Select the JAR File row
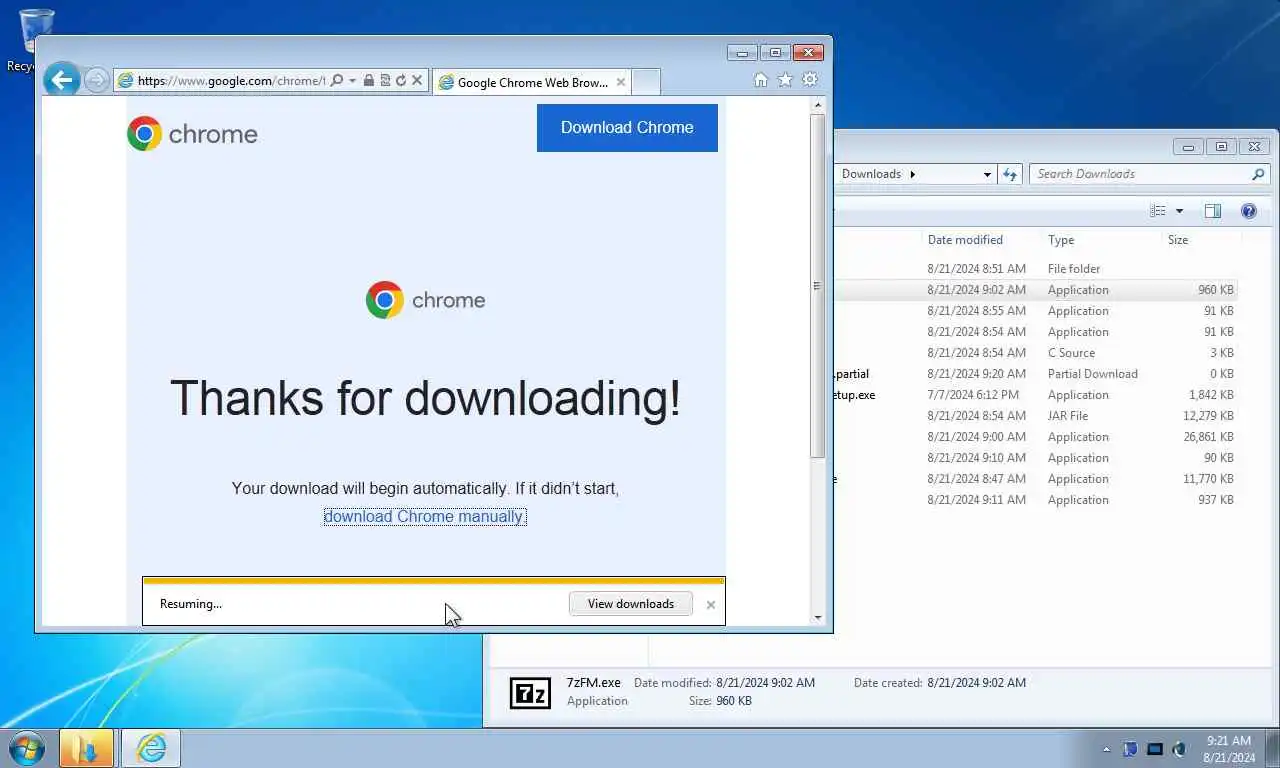 coord(1036,416)
